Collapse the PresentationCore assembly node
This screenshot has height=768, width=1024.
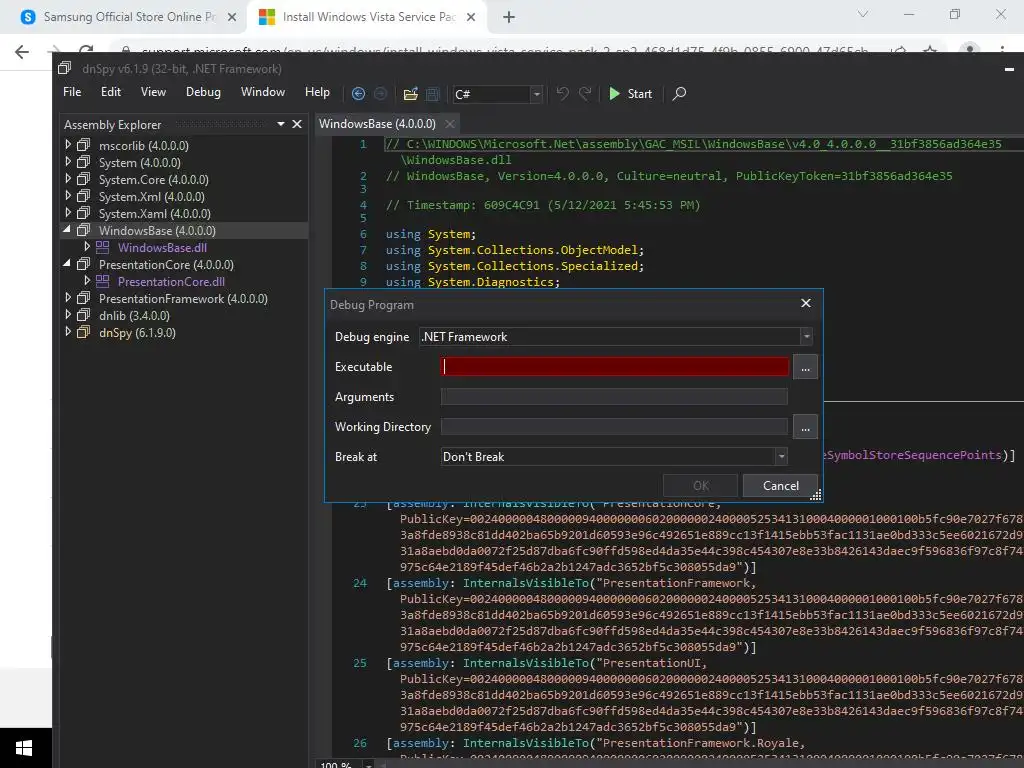pyautogui.click(x=67, y=263)
